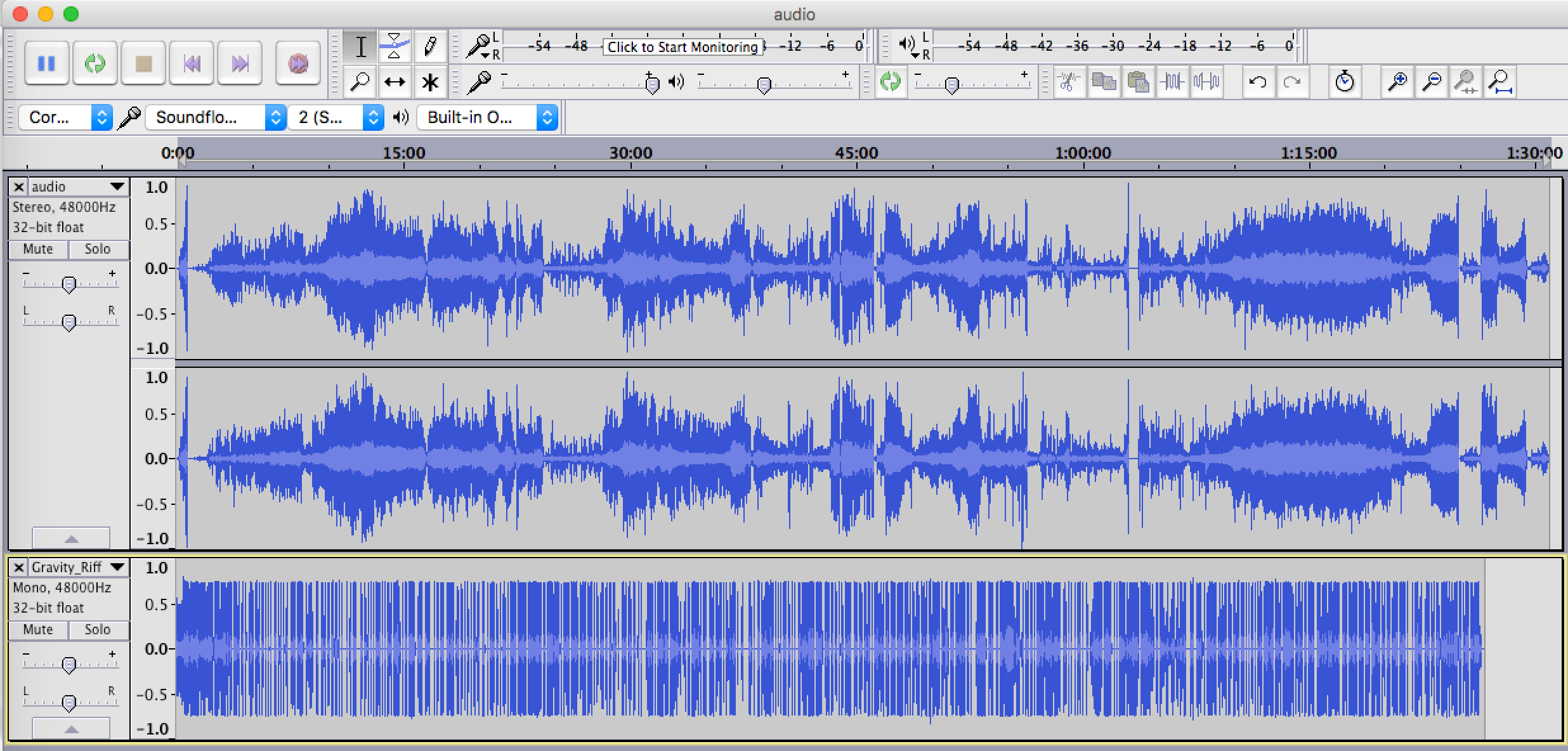
Task: Click the Undo arrow icon
Action: 1258,82
